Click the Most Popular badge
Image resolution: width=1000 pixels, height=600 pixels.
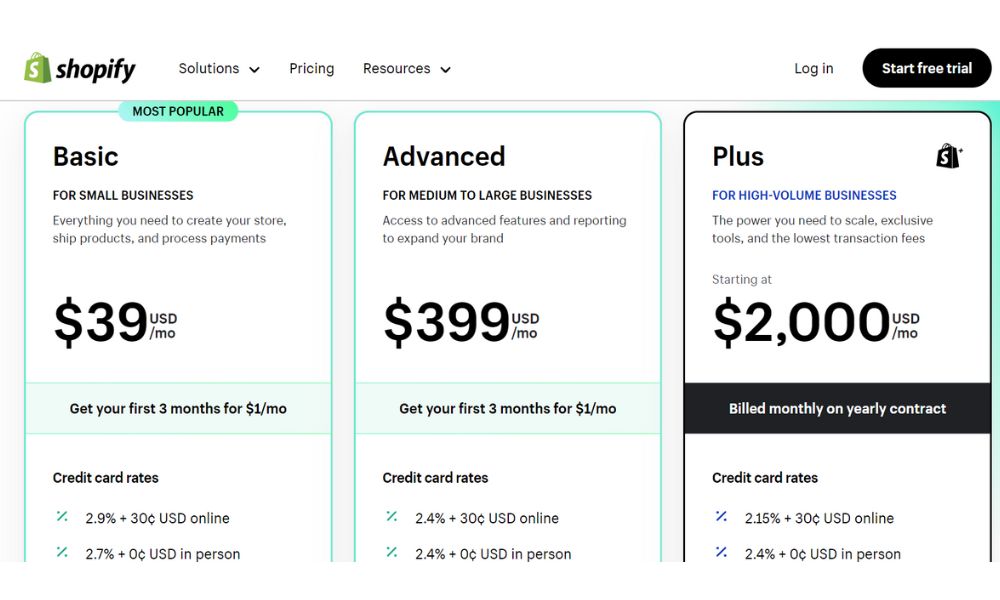(x=178, y=111)
